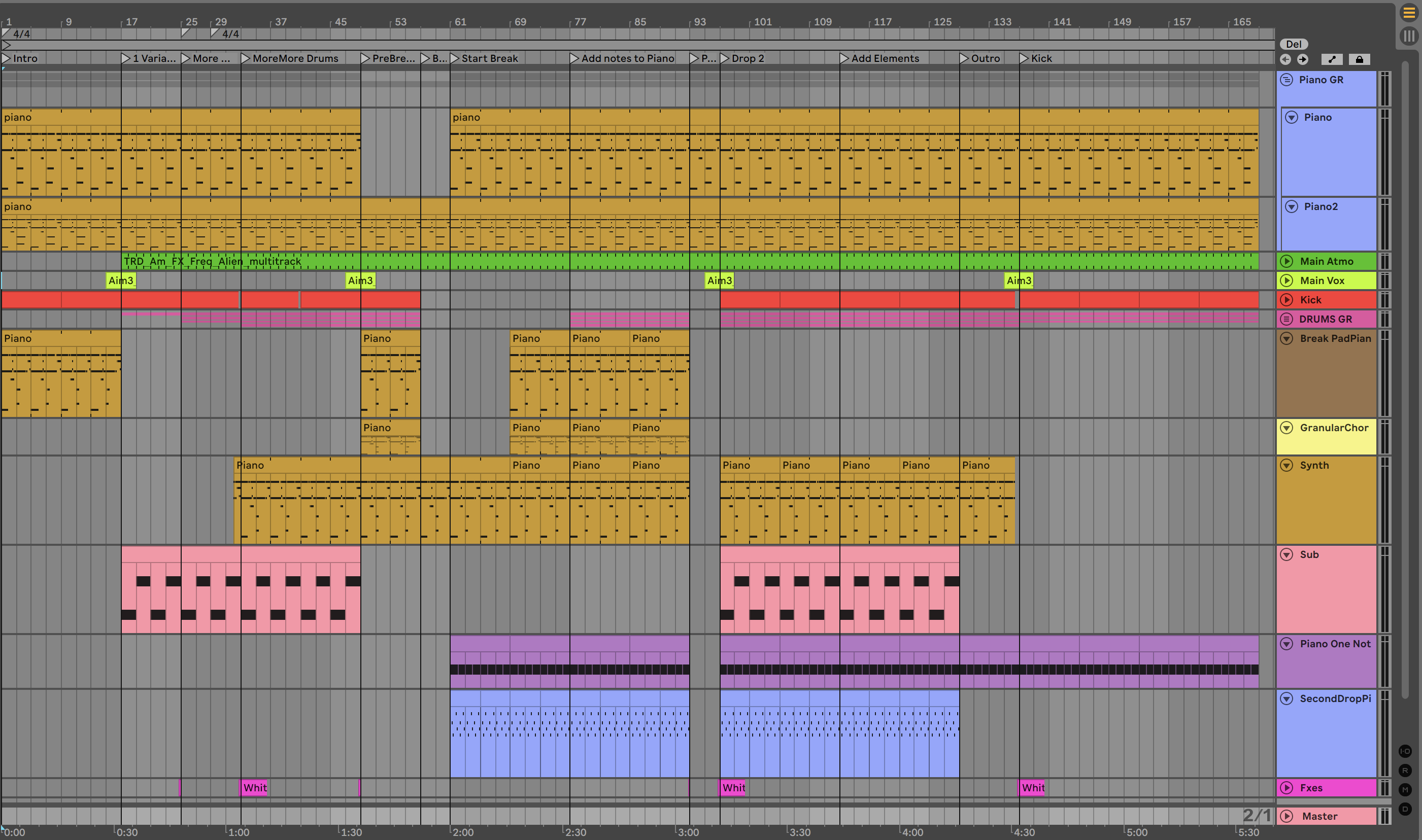Click the Next Locator arrow button
This screenshot has height=840, width=1422.
[1303, 59]
